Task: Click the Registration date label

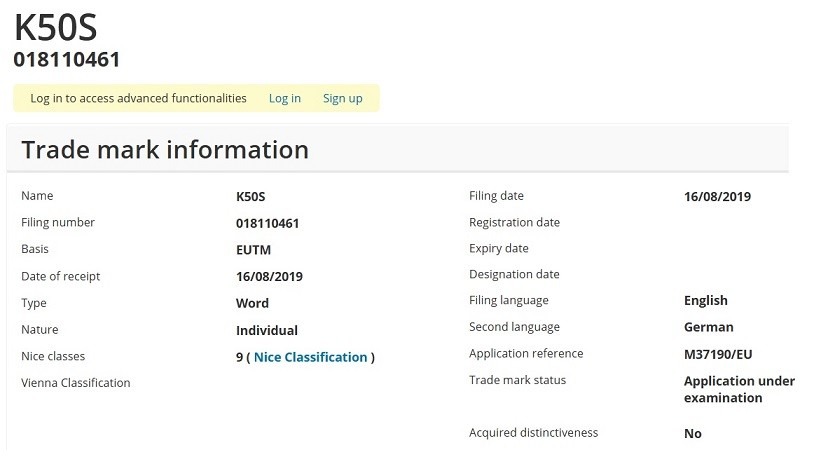Action: (x=514, y=222)
